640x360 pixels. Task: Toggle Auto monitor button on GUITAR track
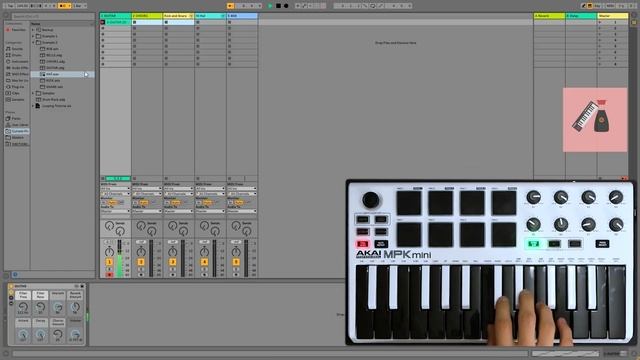pyautogui.click(x=112, y=202)
